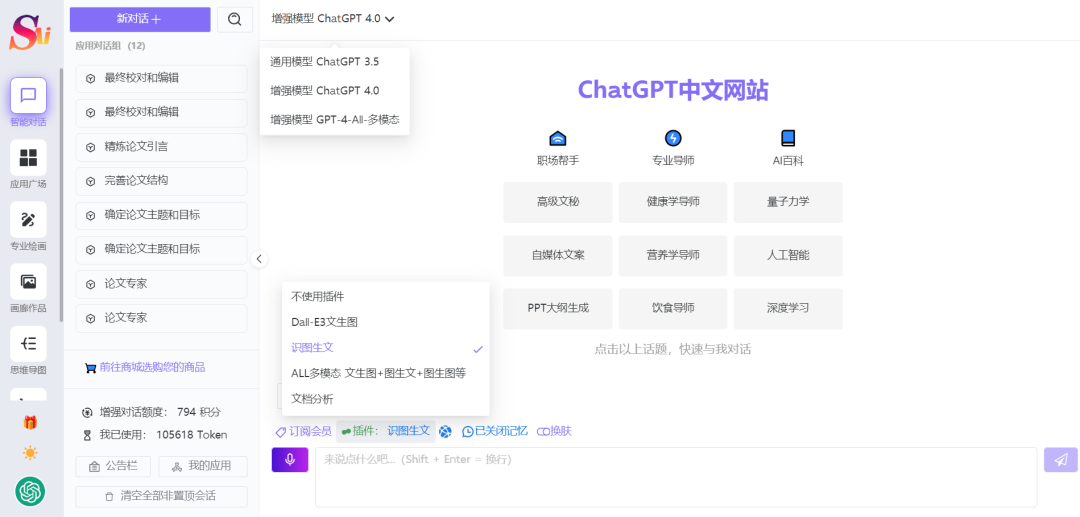This screenshot has height=517, width=1080.
Task: Open the 智能对话 chat sidebar icon
Action: point(28,96)
